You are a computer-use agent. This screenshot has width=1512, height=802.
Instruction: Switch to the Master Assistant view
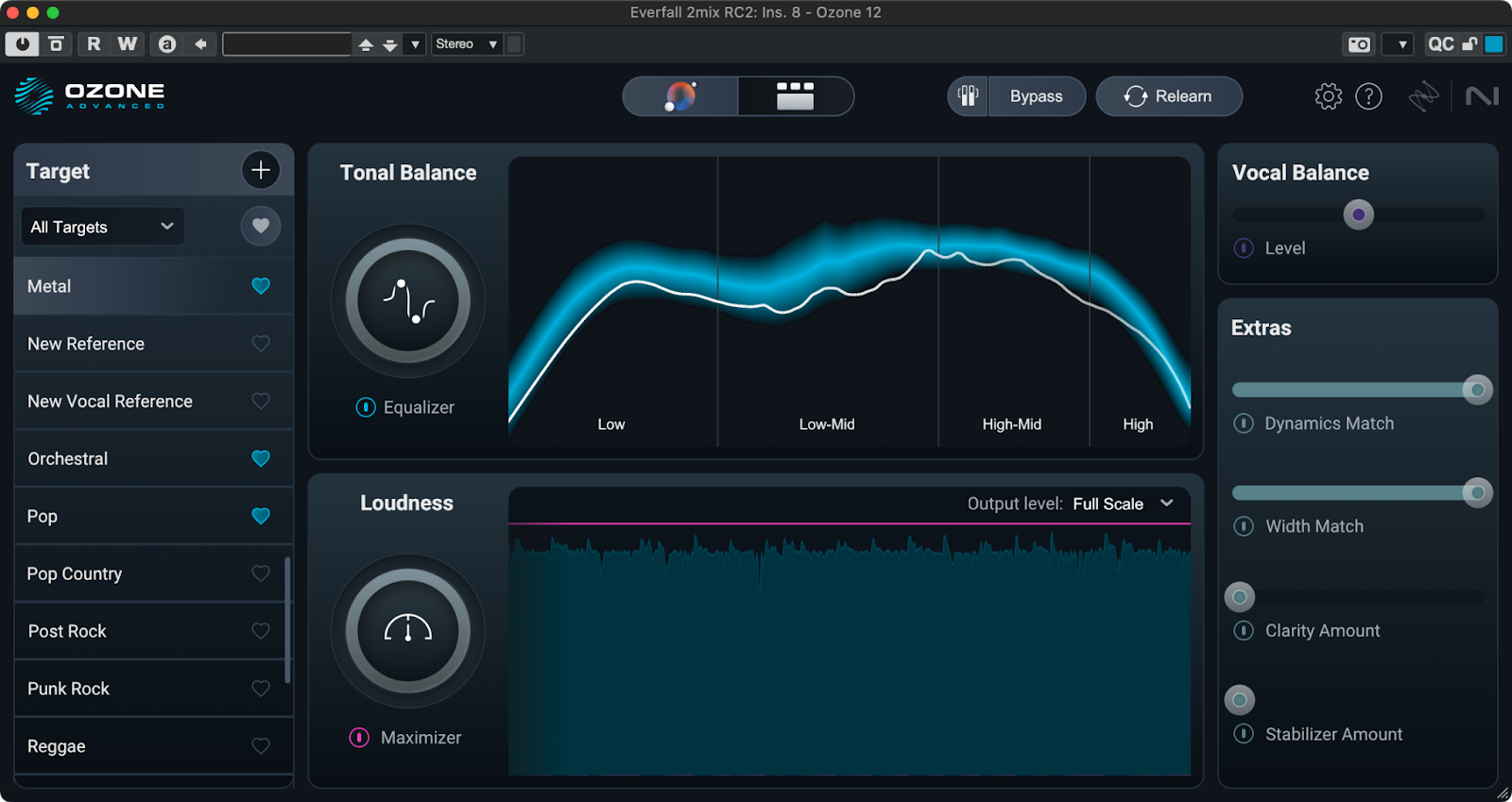680,96
